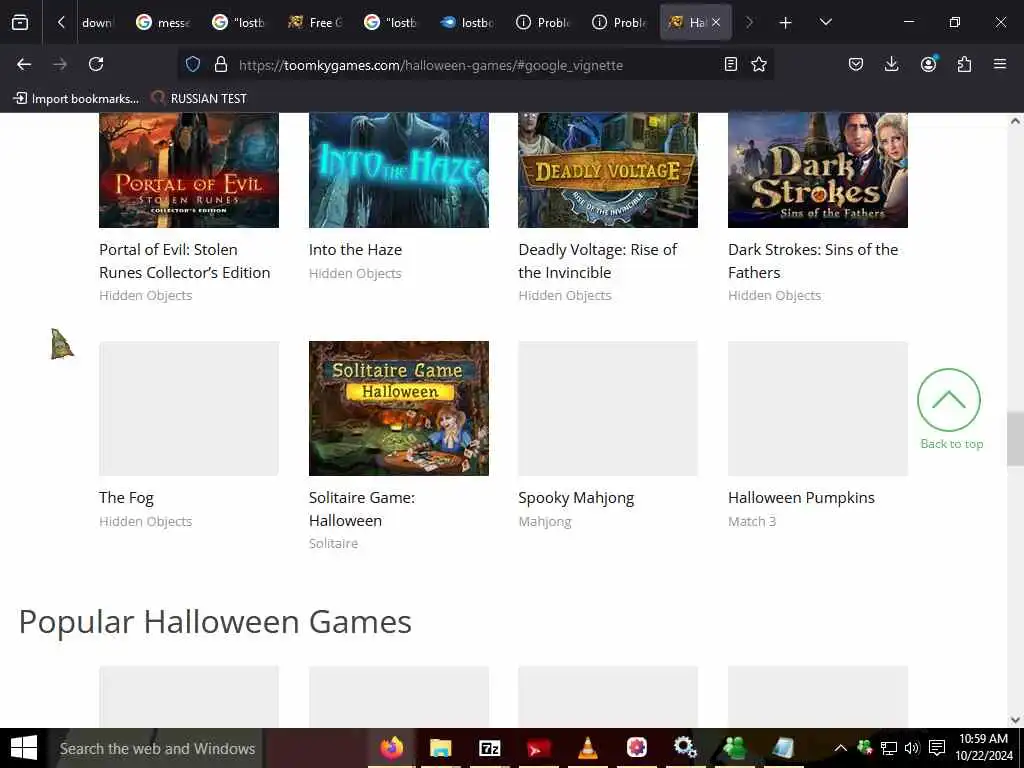The width and height of the screenshot is (1024, 768).
Task: Show hidden system tray icons
Action: (840, 748)
